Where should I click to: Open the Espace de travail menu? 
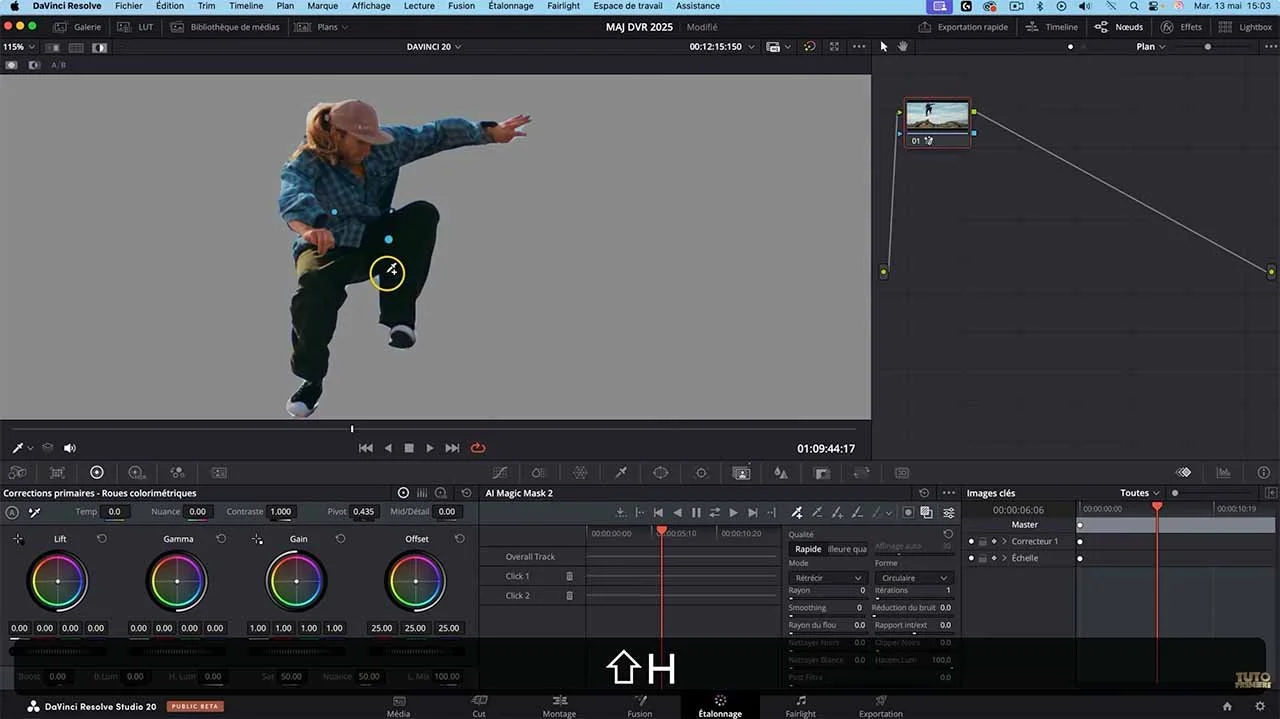(628, 6)
